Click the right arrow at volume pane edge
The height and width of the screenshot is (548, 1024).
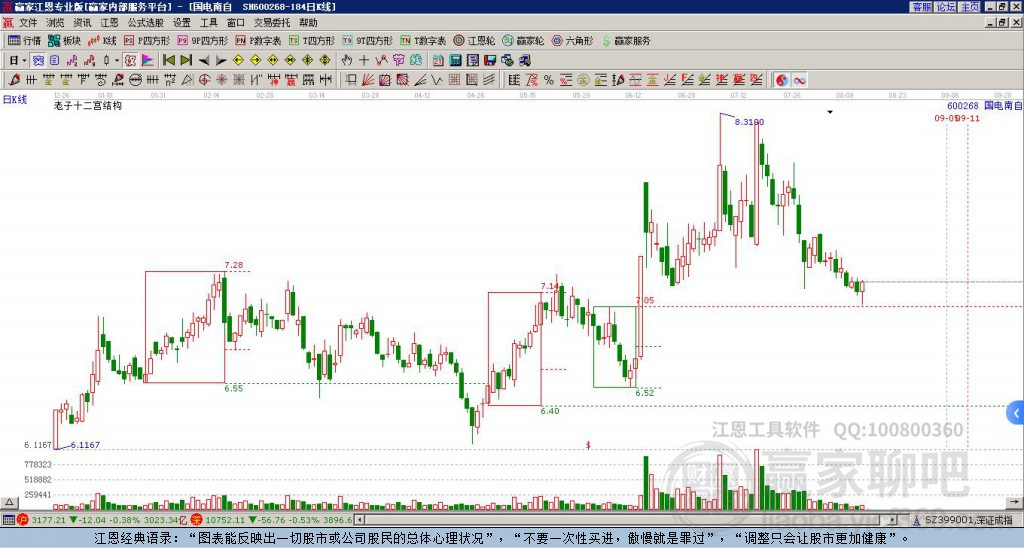1015,502
